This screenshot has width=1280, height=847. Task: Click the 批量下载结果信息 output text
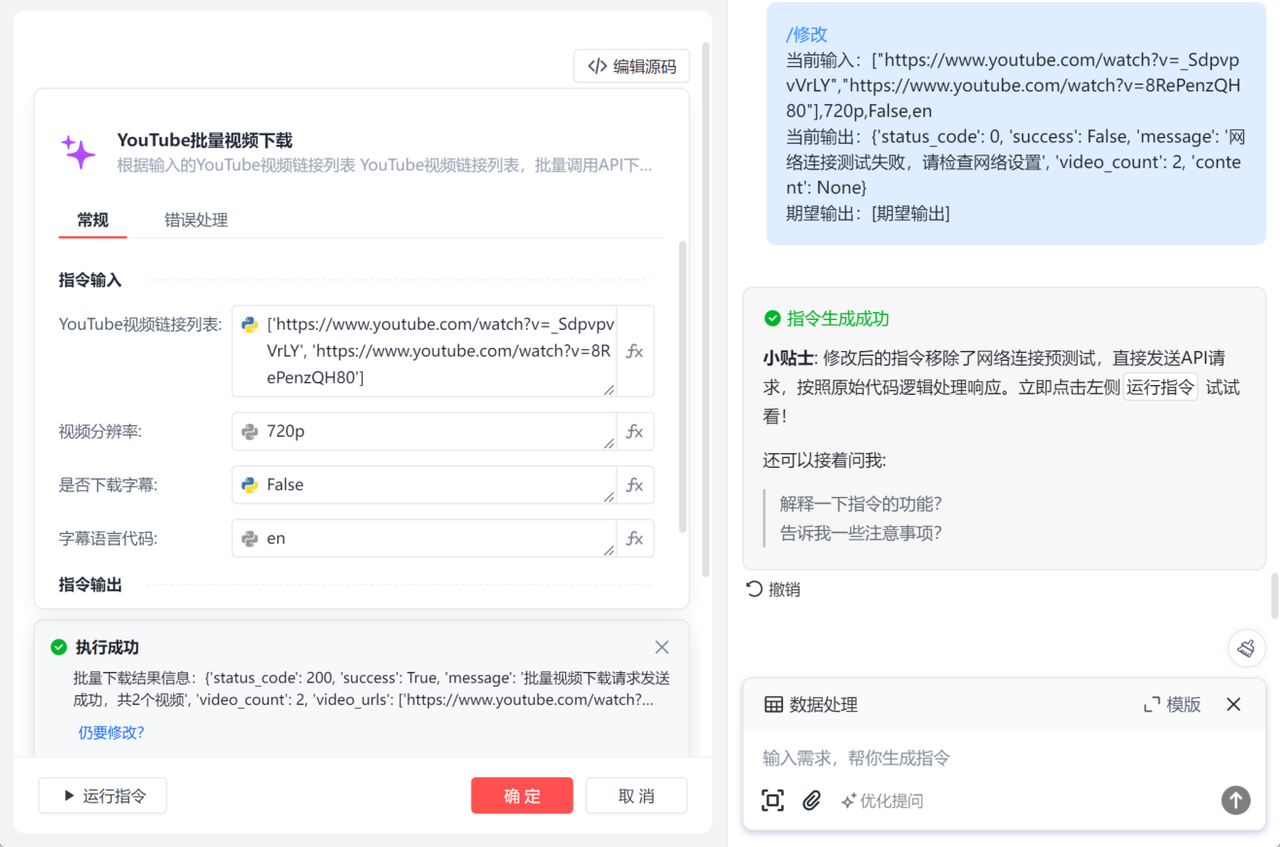pos(371,688)
